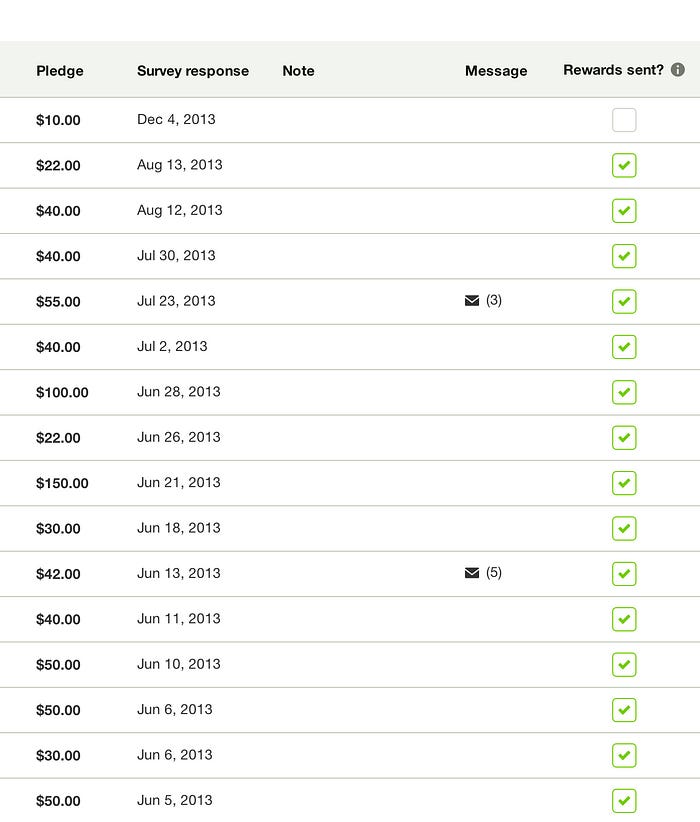Sort by the Survey response column header

(193, 71)
